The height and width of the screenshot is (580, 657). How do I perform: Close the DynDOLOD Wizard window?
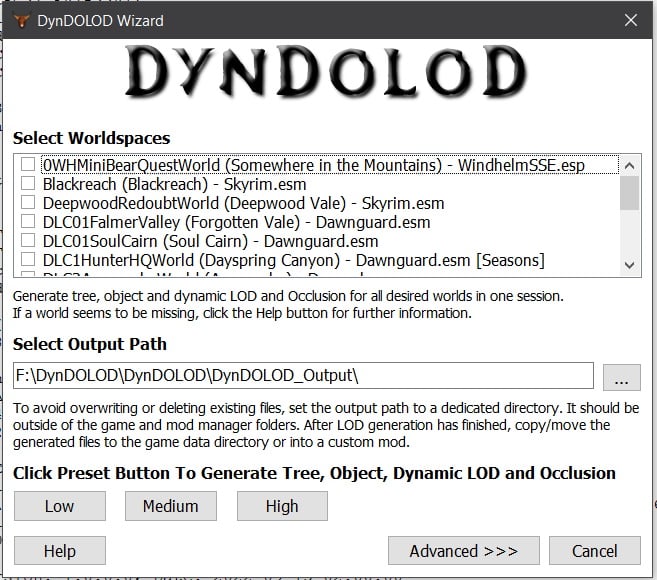click(x=631, y=20)
